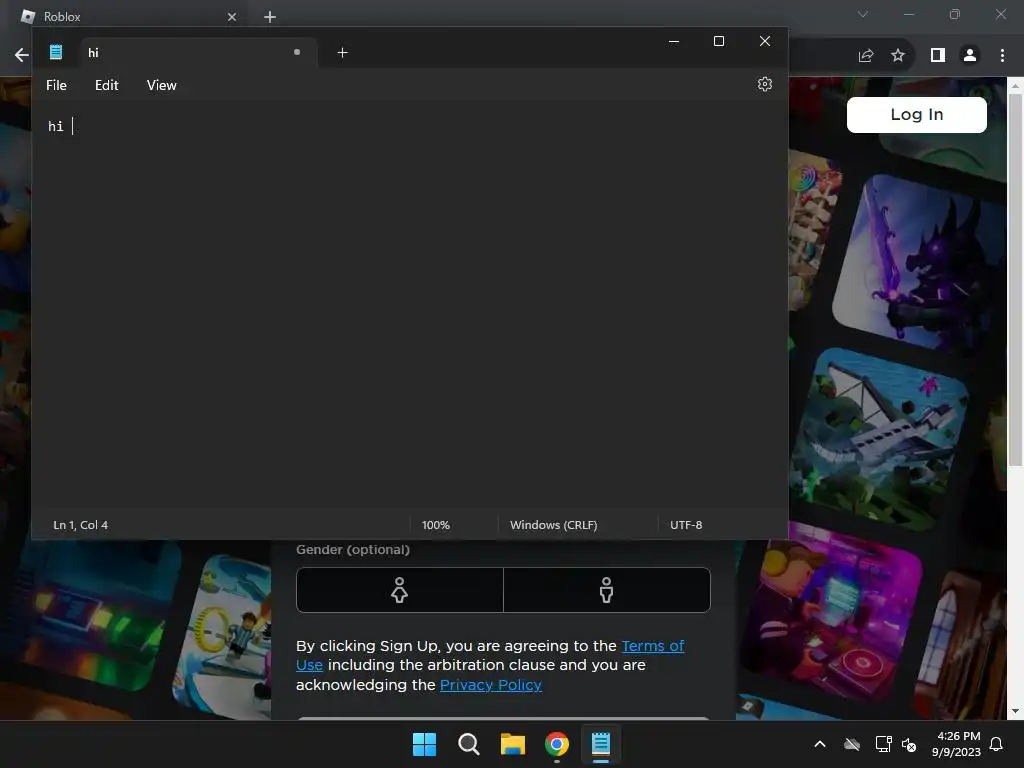
Task: Open the View menu in Notepad
Action: [161, 86]
